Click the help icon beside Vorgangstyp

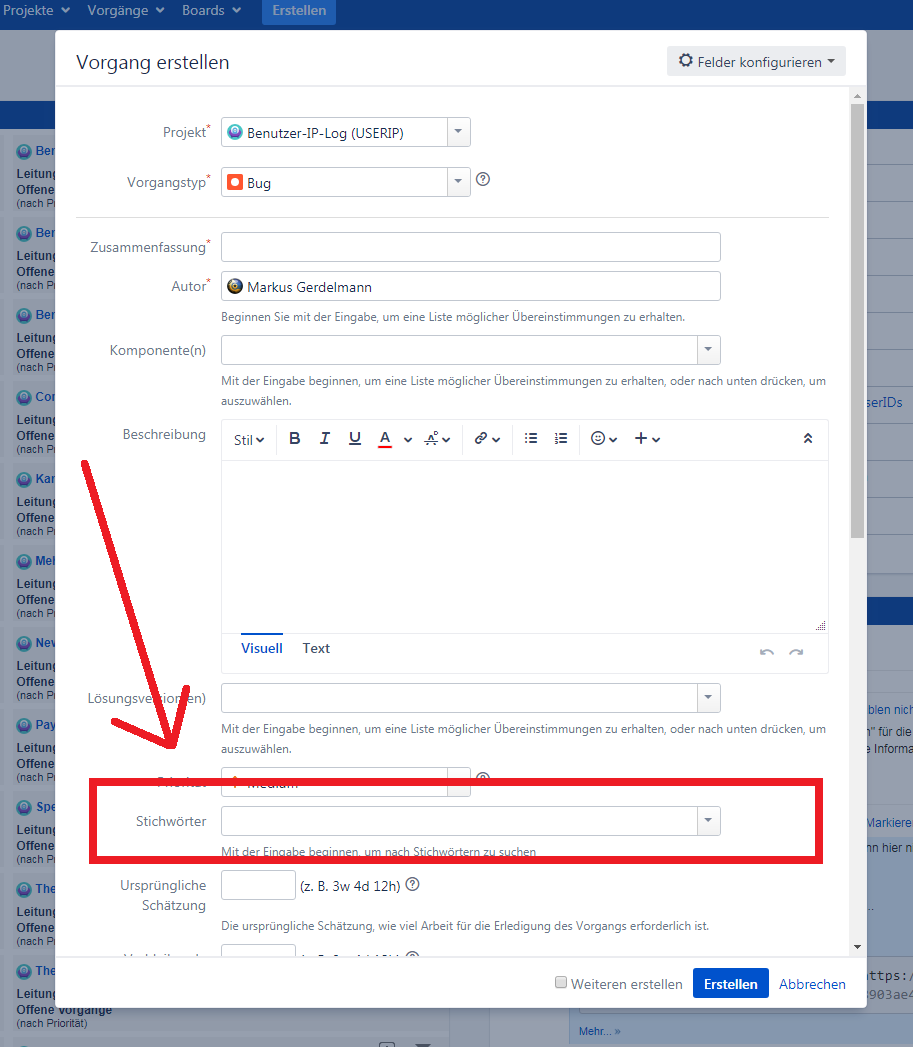[483, 181]
